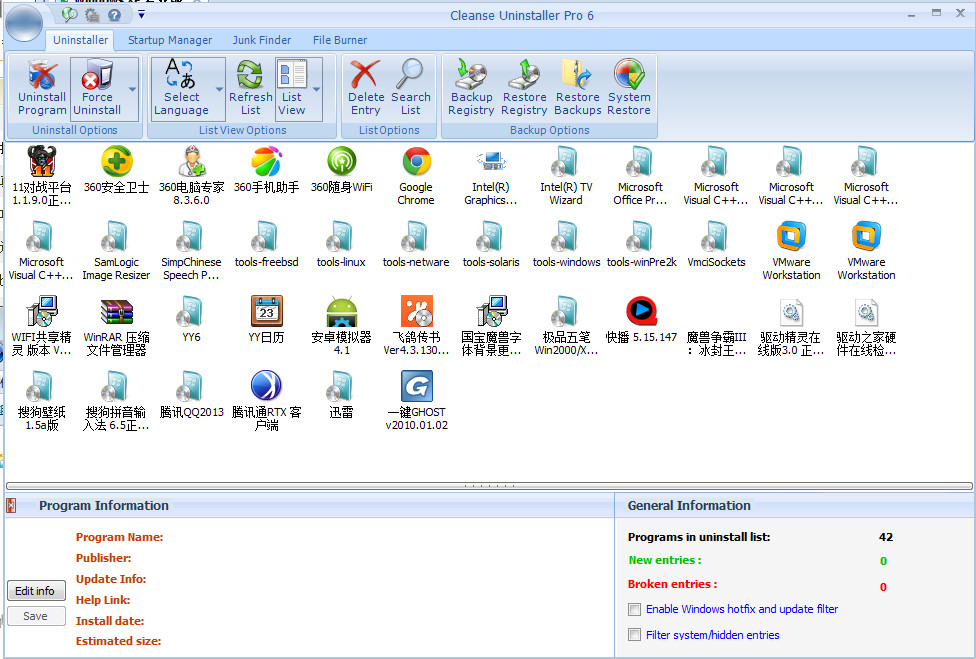Select the 飞鸽传书 entry
The height and width of the screenshot is (659, 976).
coord(416,326)
